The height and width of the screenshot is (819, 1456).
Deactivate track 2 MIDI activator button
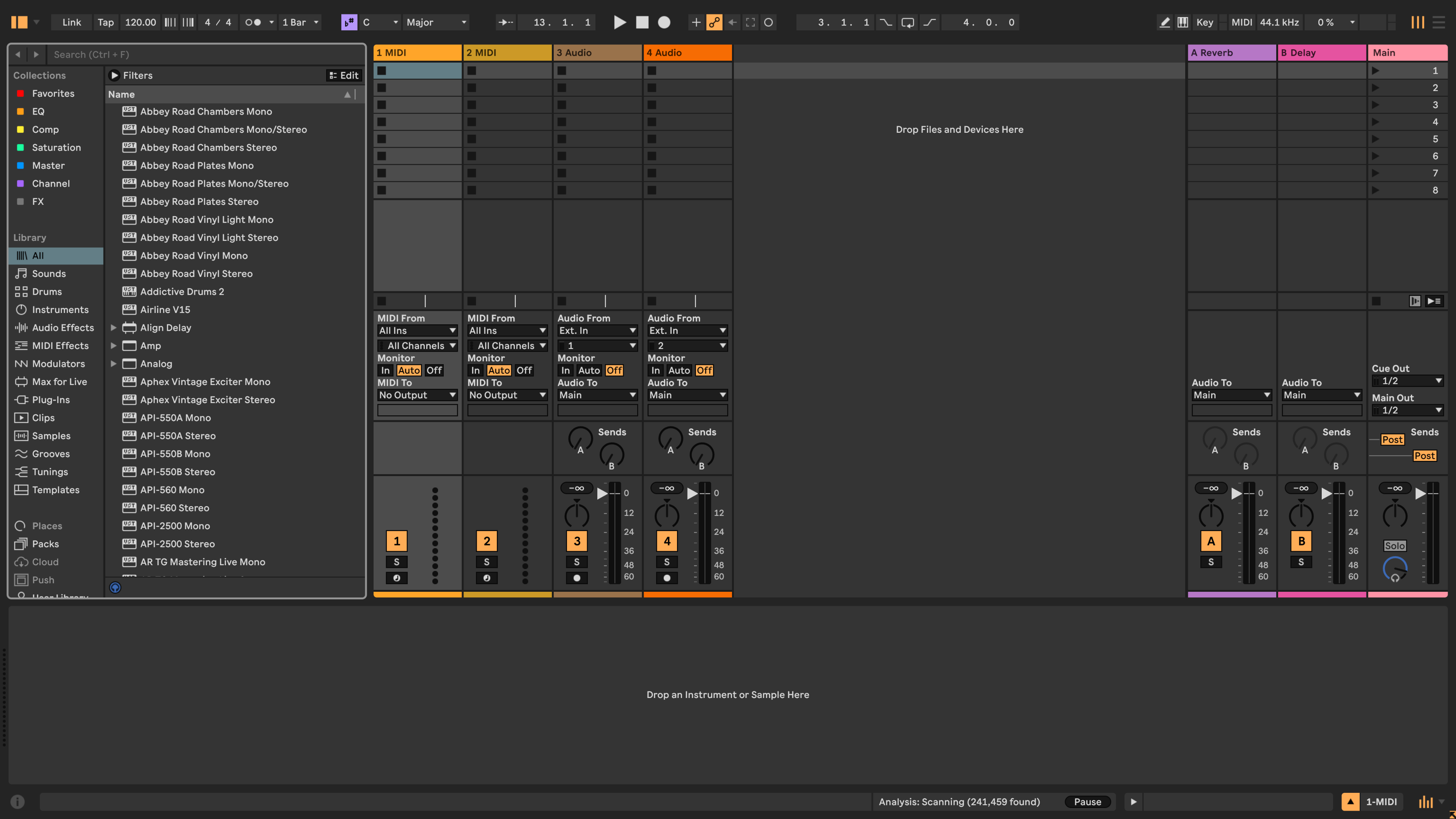[x=487, y=541]
